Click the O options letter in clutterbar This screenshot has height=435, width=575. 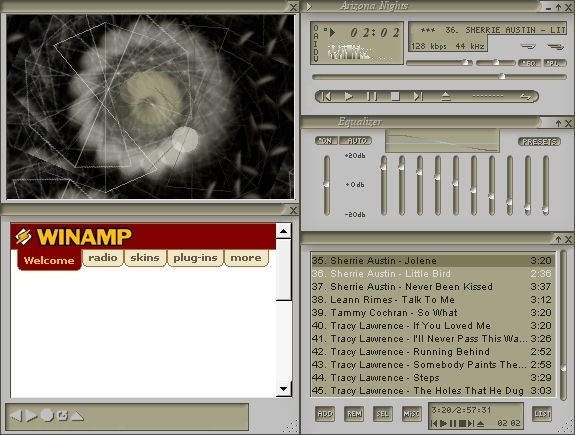[316, 28]
